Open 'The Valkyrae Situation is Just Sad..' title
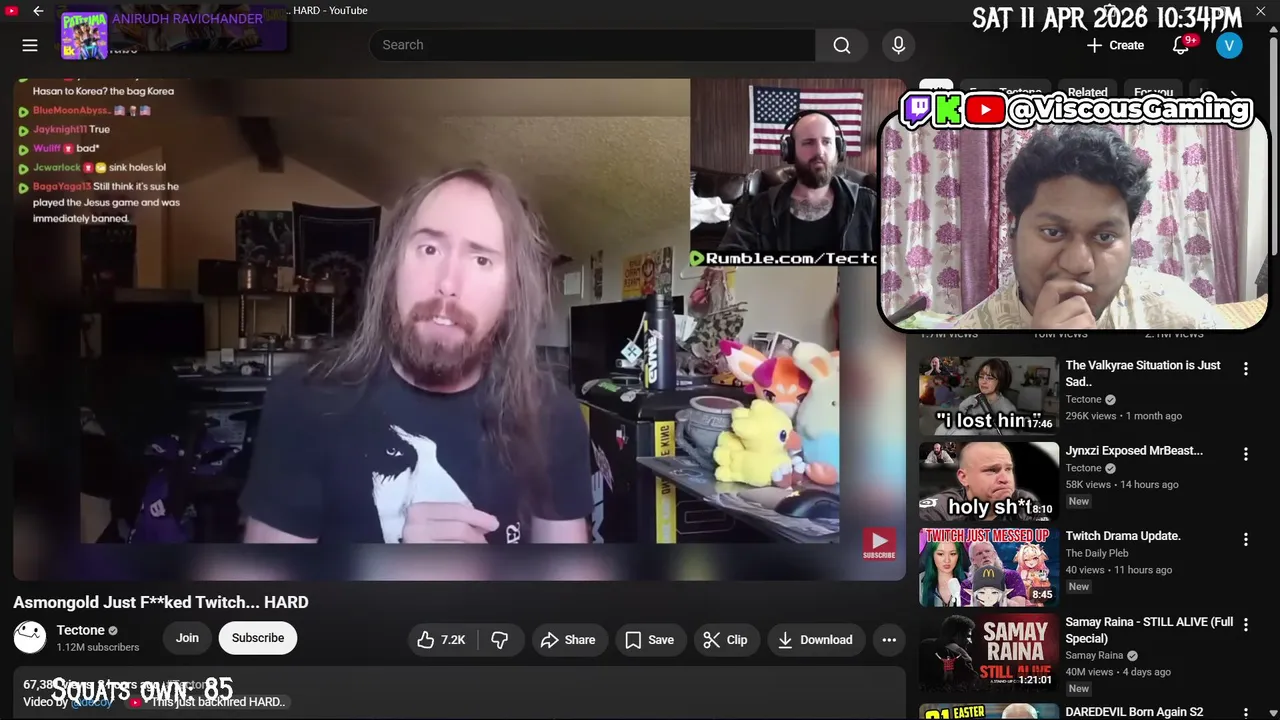 click(x=1143, y=373)
